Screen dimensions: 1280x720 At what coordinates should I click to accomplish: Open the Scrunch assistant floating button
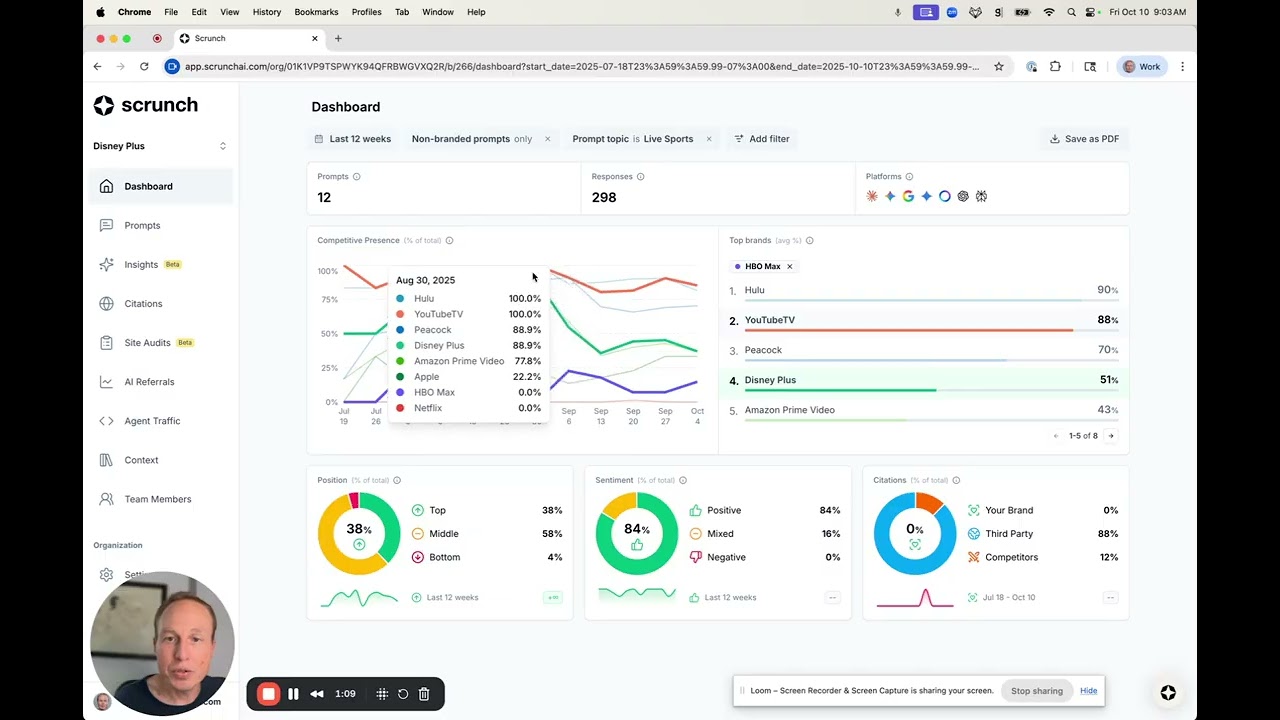[1168, 693]
